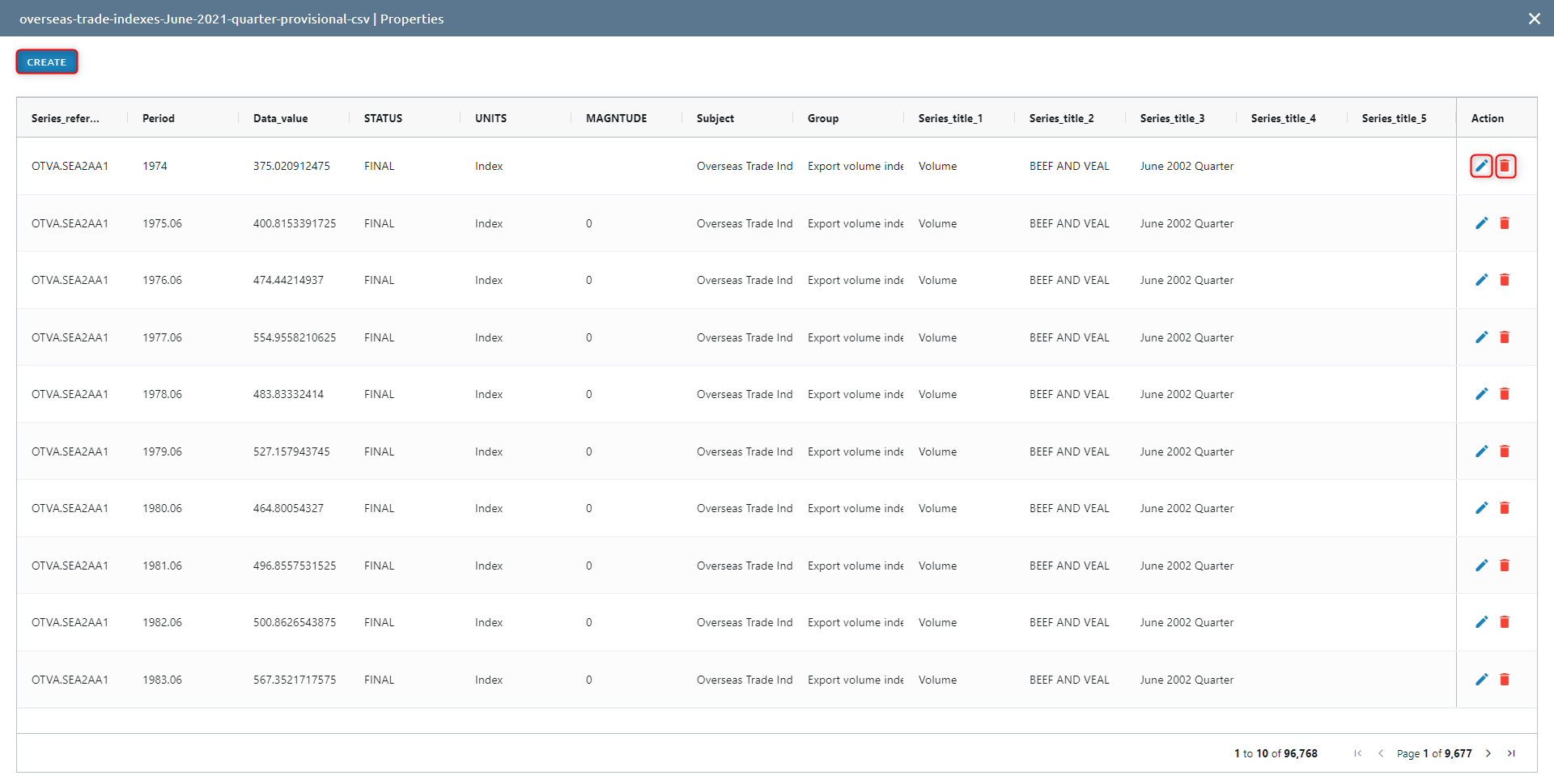The image size is (1554, 784).
Task: Delete the 1976.06 row
Action: click(x=1505, y=280)
